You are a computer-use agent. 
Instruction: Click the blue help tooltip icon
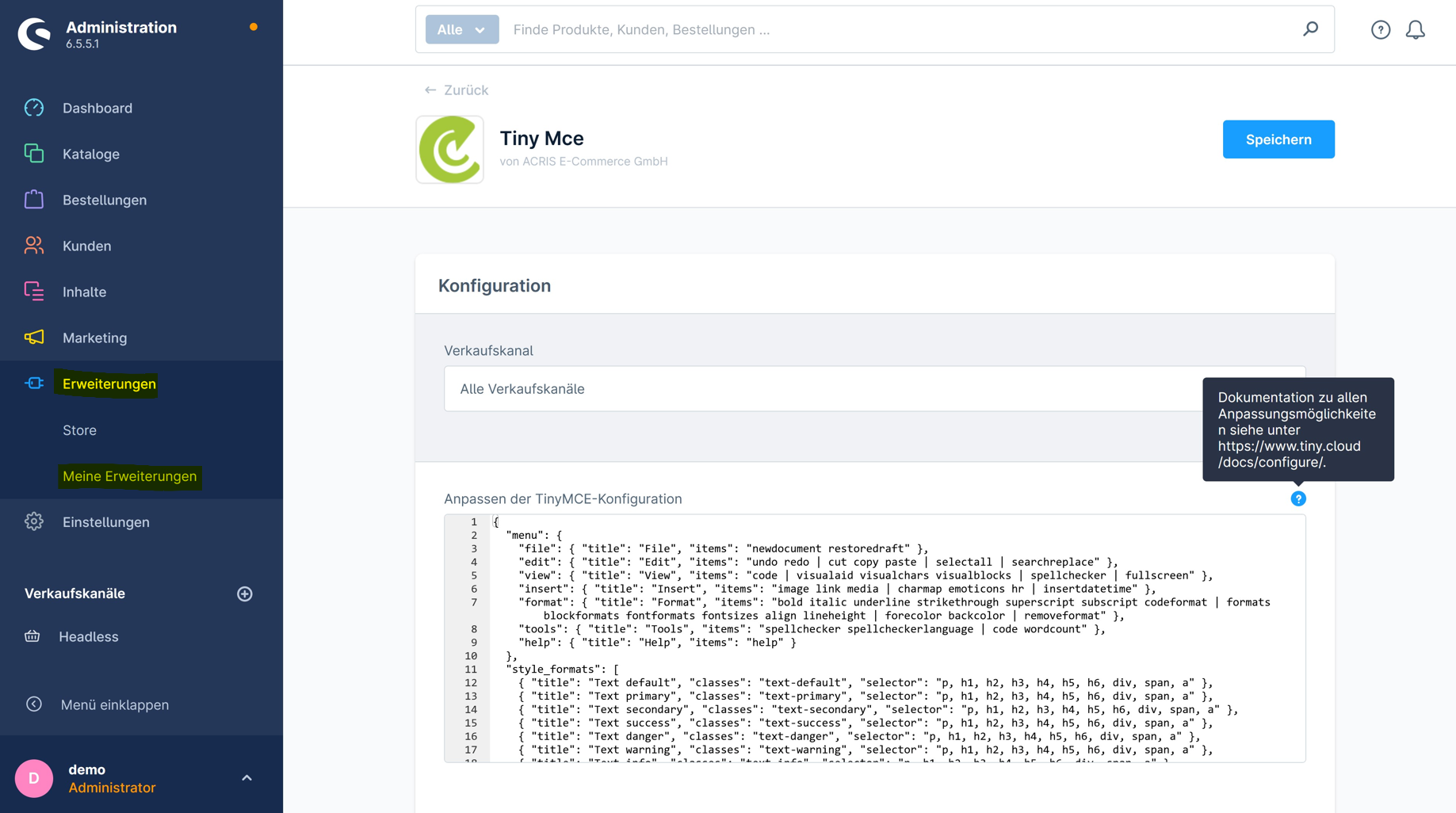point(1298,498)
